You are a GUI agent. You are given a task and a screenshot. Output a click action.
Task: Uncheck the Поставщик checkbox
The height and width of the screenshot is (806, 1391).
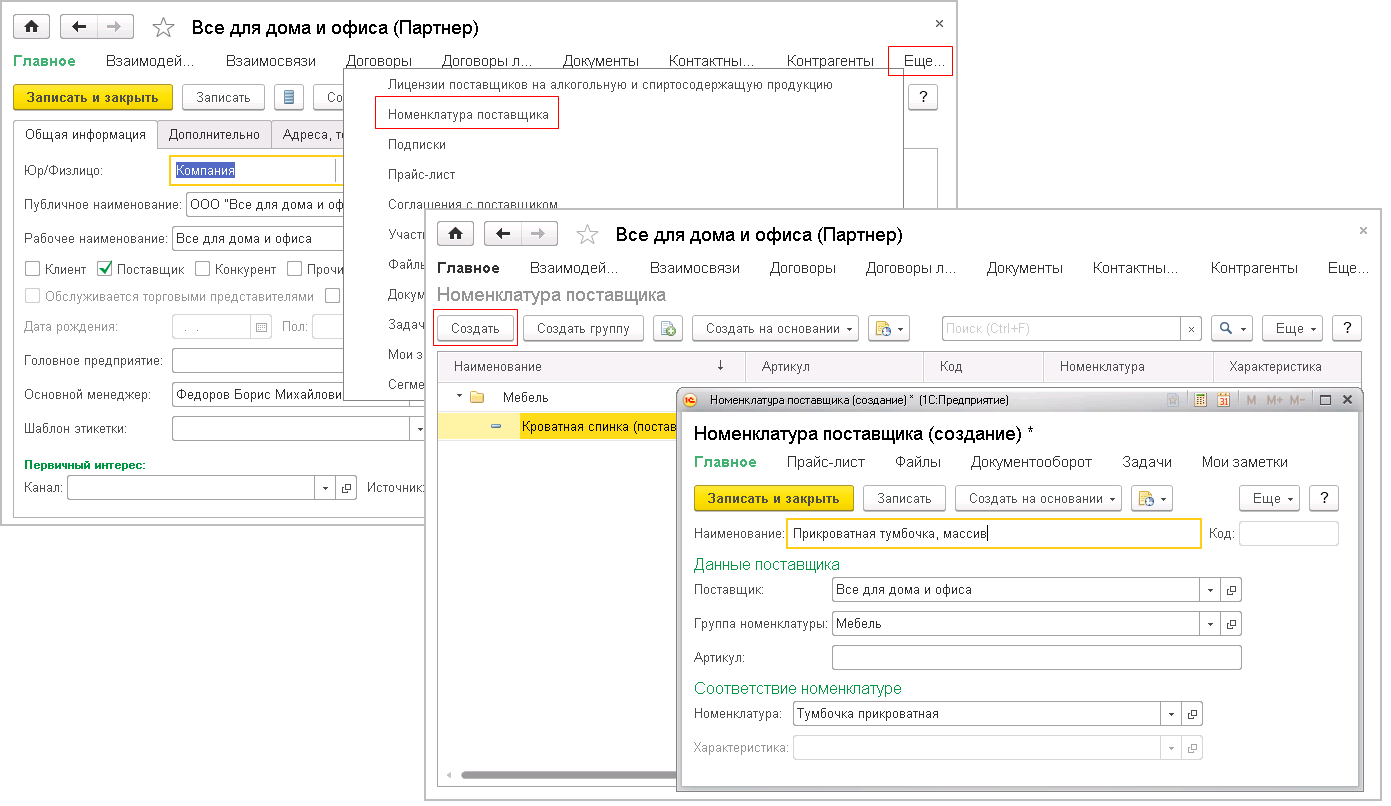tap(105, 269)
